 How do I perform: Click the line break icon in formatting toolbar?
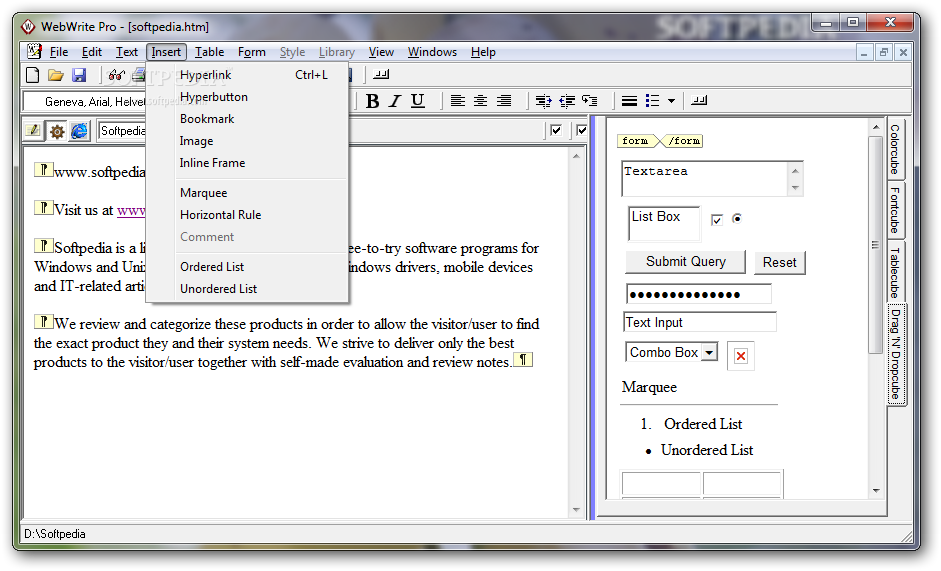tap(699, 100)
